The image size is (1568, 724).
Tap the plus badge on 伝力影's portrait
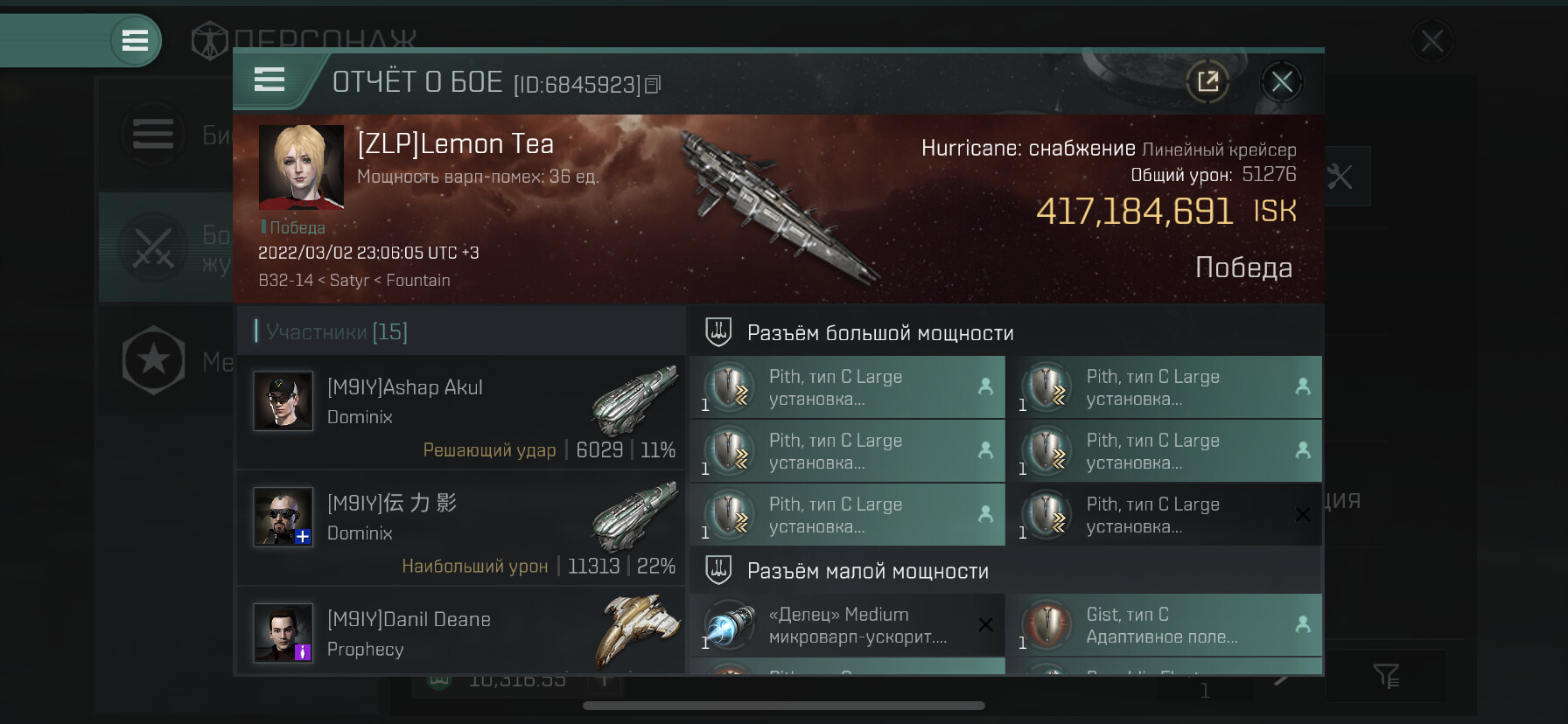(303, 537)
